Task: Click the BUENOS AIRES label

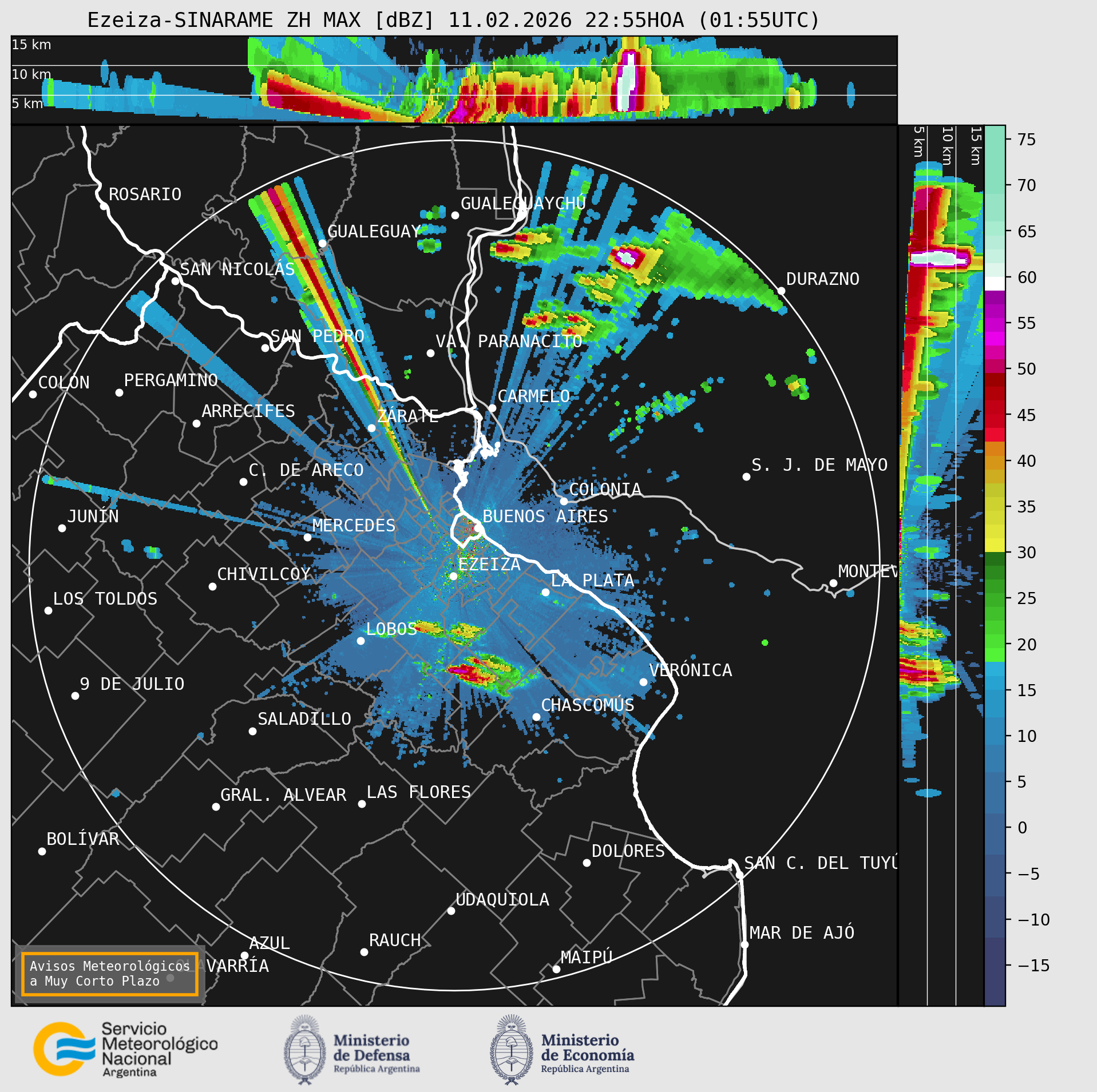Action: (x=545, y=517)
